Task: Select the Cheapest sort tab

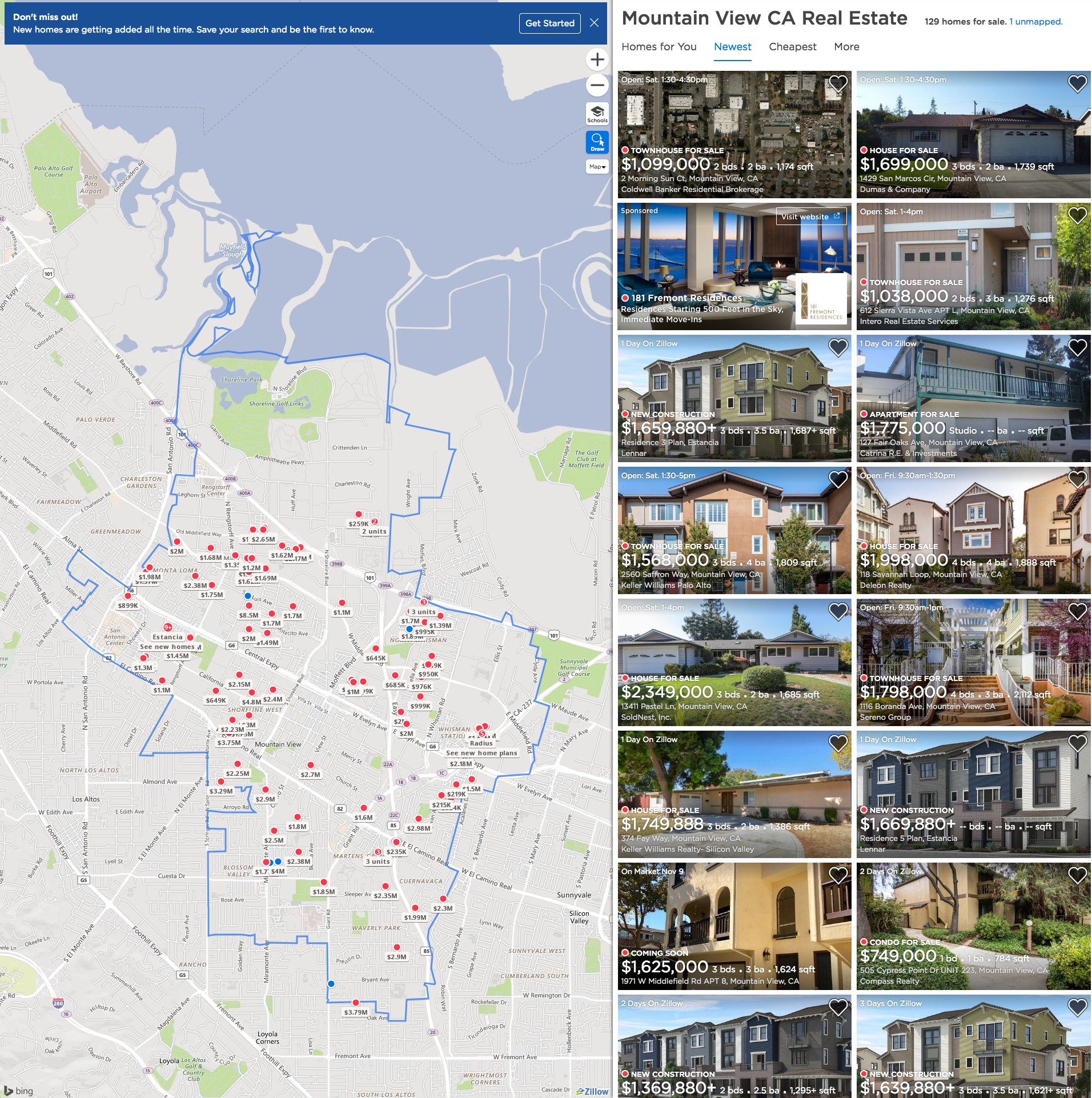Action: tap(792, 47)
